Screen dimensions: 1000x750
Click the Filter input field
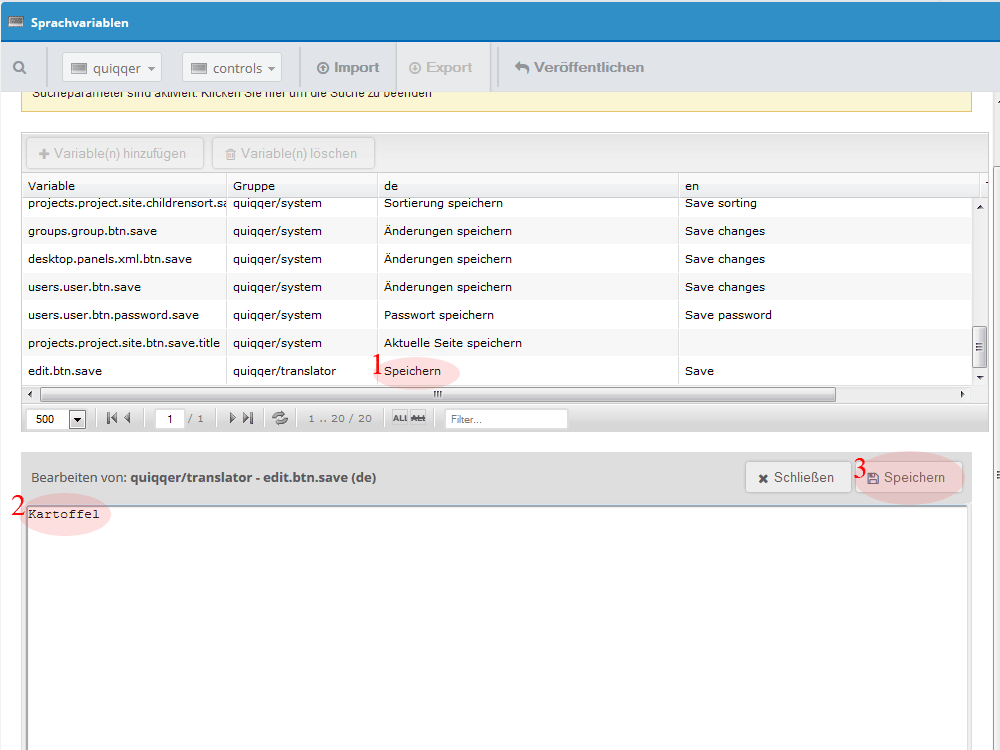(506, 419)
